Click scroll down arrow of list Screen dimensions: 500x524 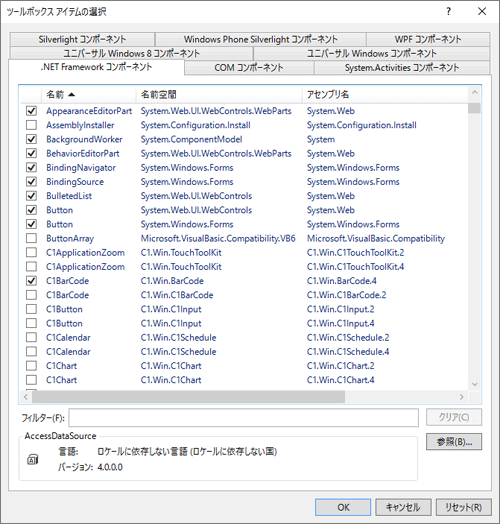[474, 384]
